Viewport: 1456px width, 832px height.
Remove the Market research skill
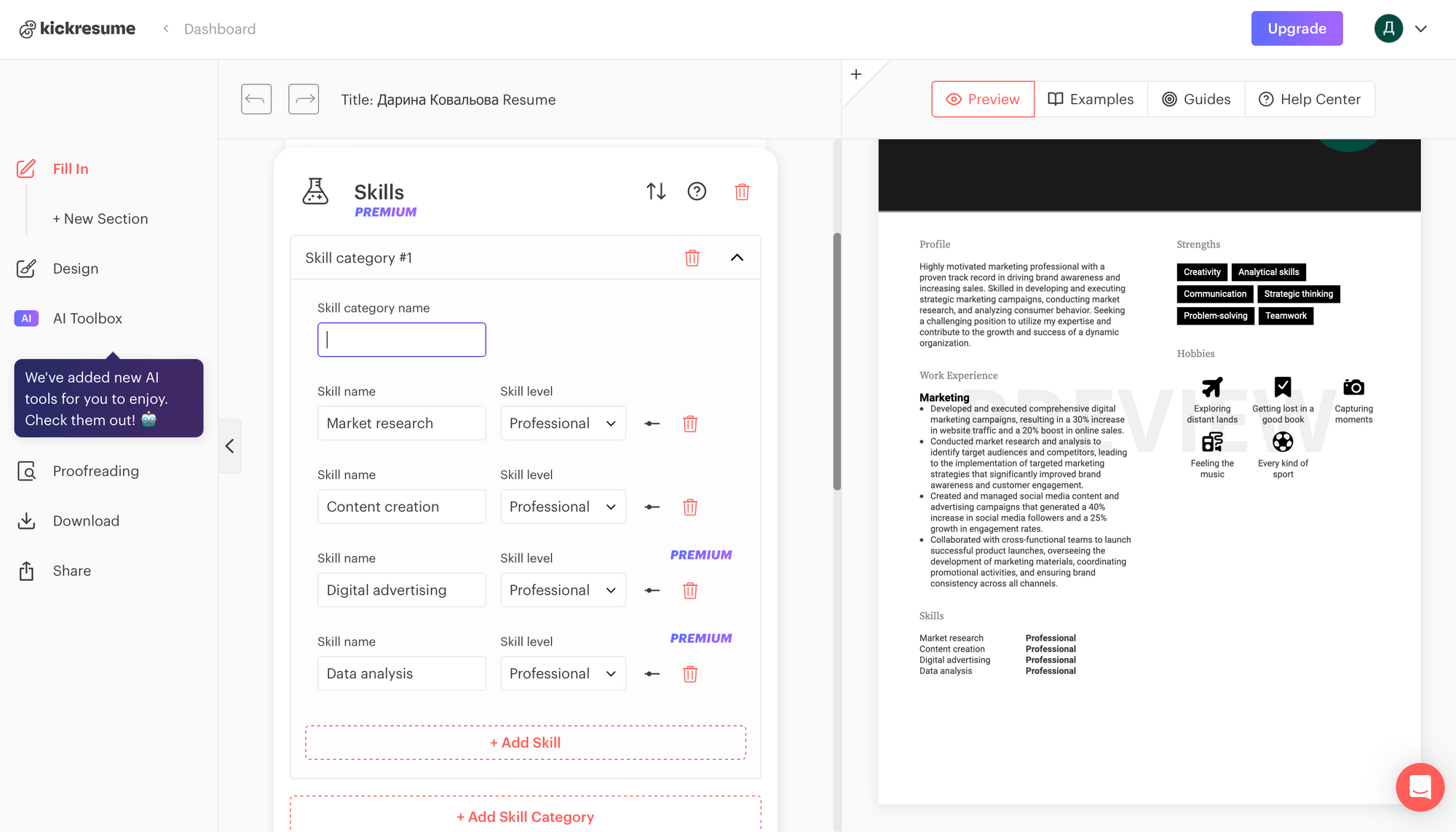pyautogui.click(x=690, y=424)
